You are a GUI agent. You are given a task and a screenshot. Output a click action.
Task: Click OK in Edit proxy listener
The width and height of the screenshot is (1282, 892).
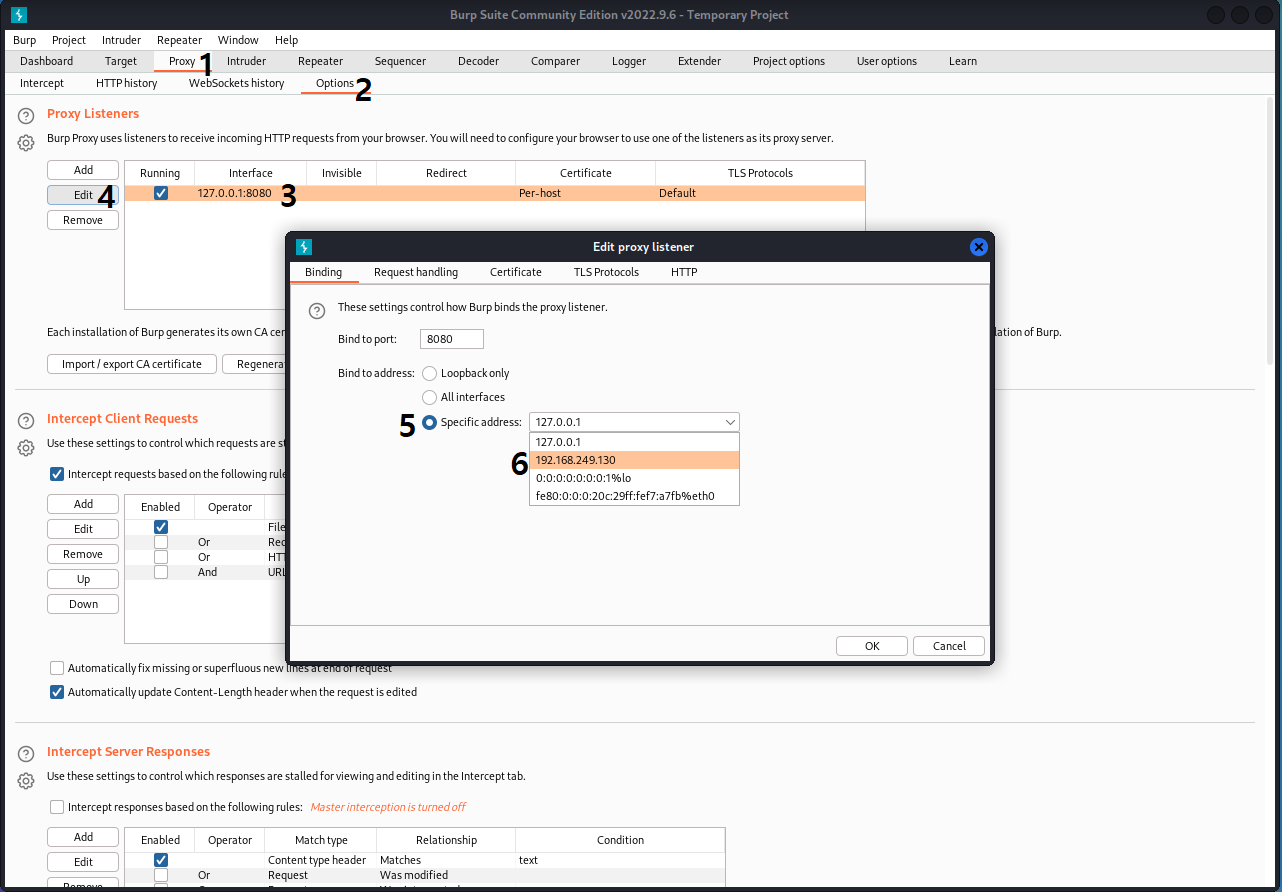[872, 646]
